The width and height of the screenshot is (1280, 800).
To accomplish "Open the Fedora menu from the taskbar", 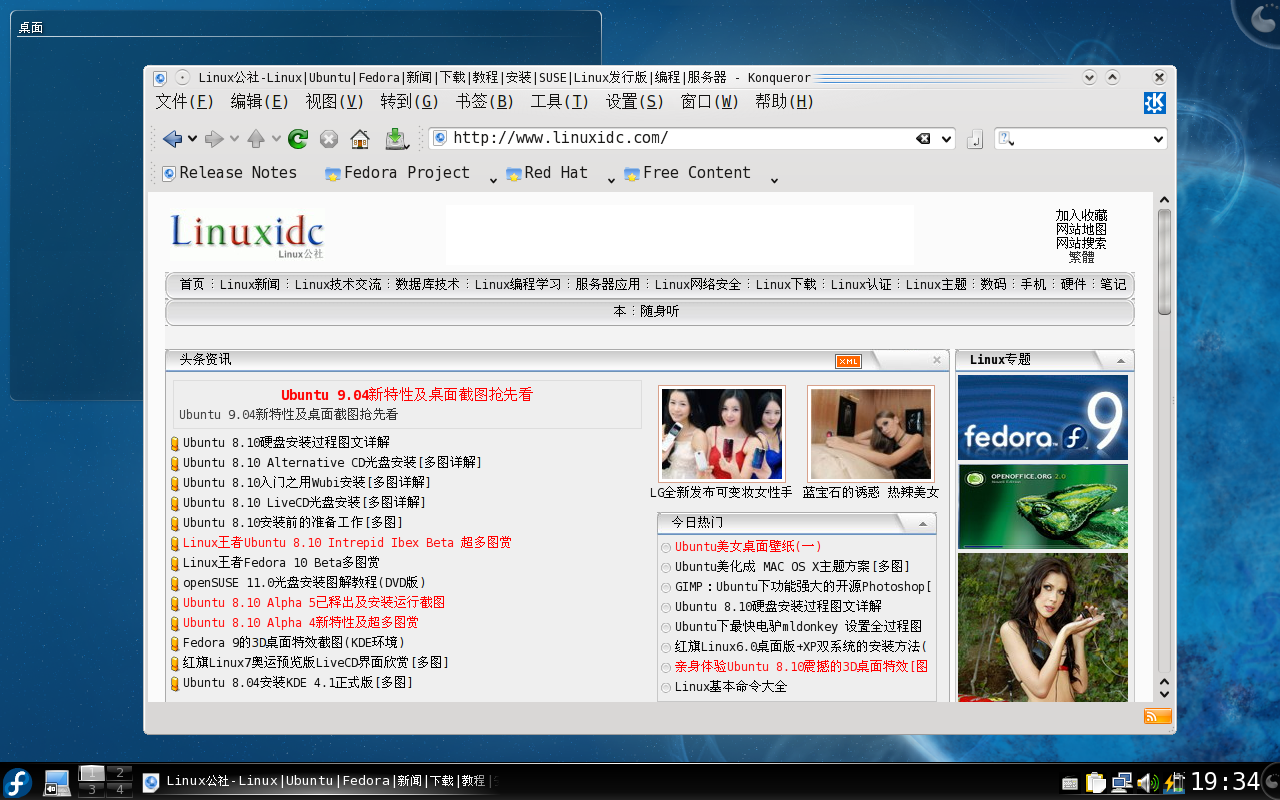I will pyautogui.click(x=15, y=781).
